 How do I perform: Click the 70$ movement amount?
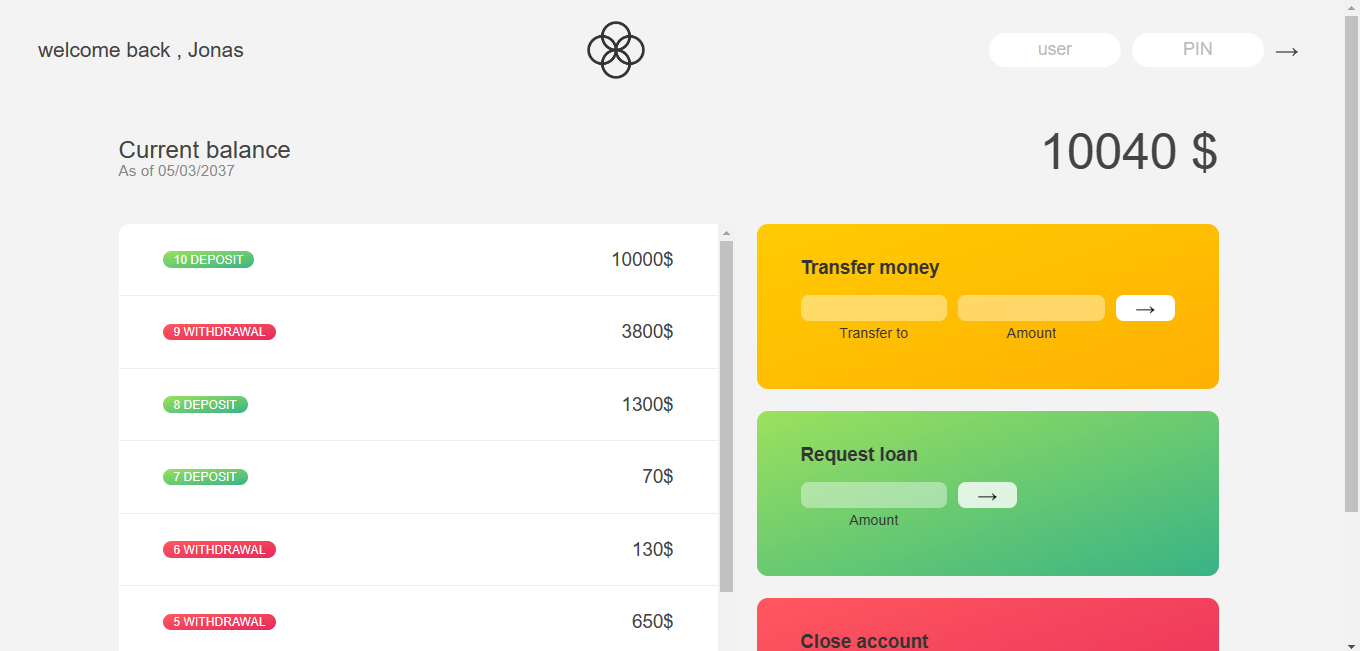(657, 476)
